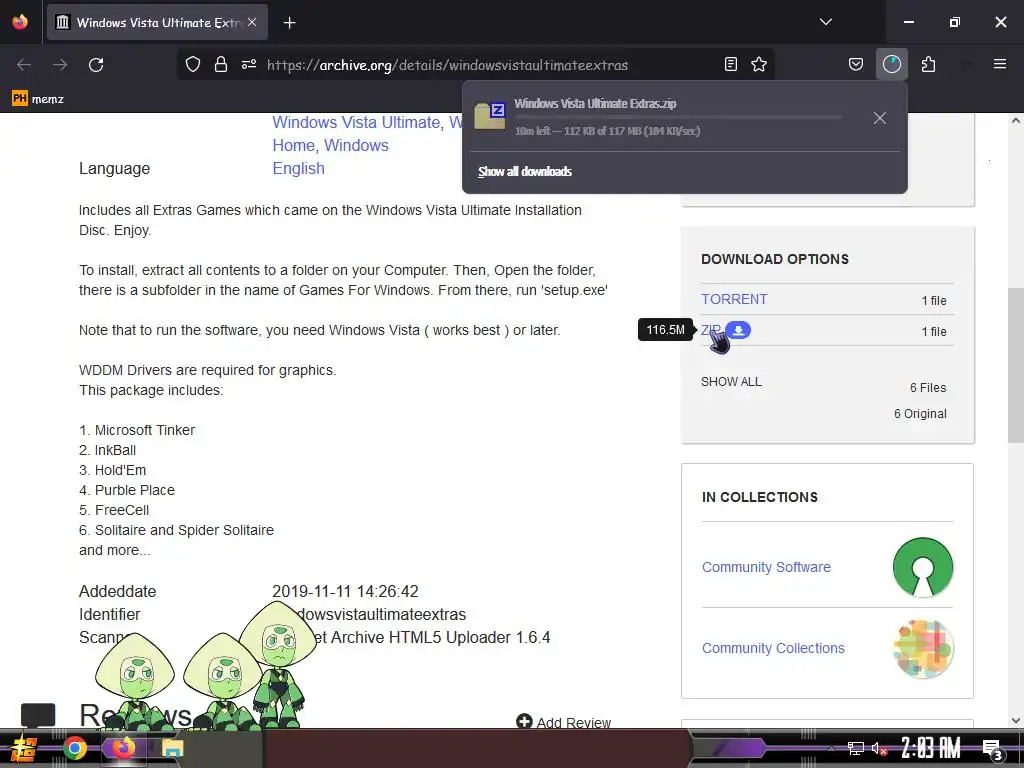Save the page to Pocket

click(x=856, y=64)
